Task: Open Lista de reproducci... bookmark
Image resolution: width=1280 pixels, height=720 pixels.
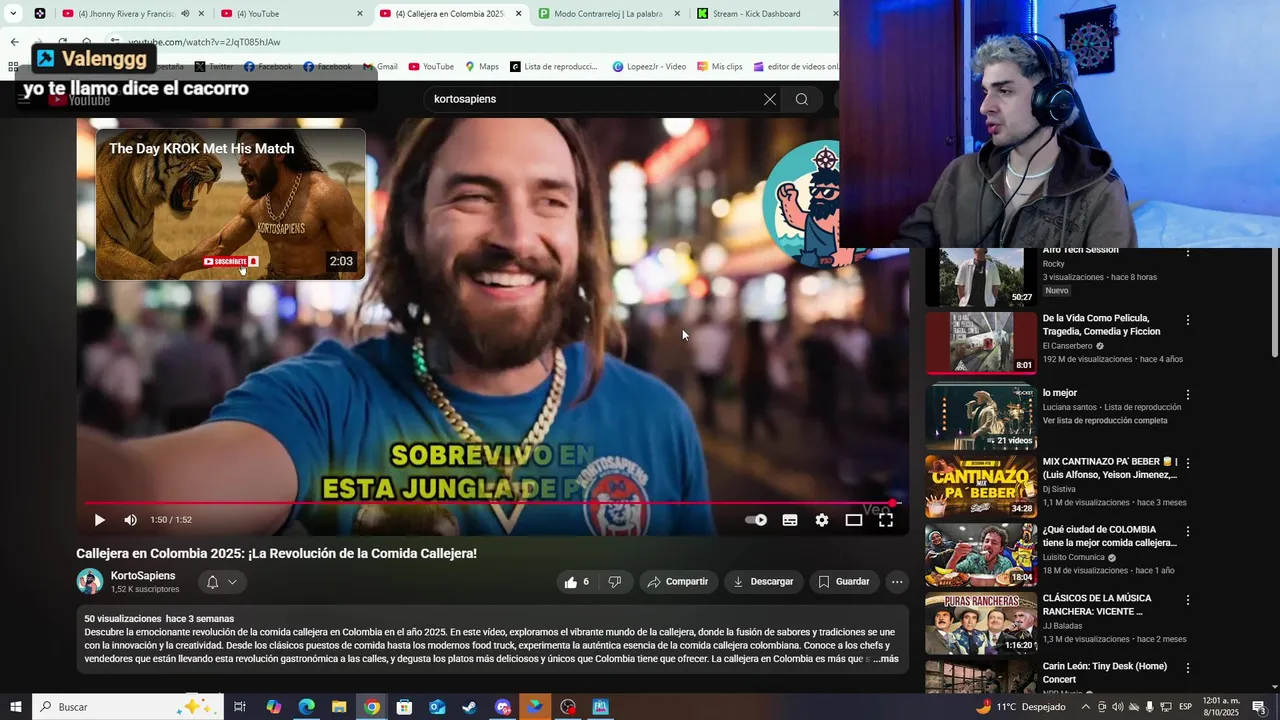Action: [554, 67]
